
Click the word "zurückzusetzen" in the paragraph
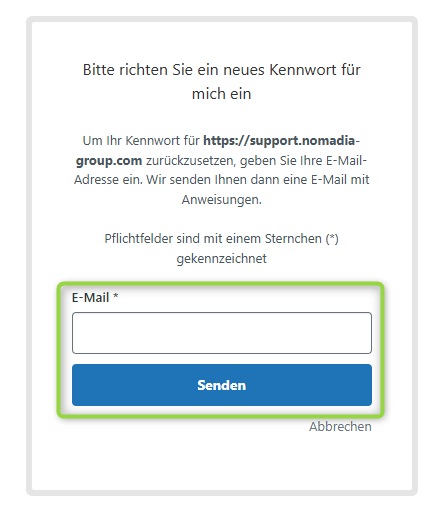191,161
